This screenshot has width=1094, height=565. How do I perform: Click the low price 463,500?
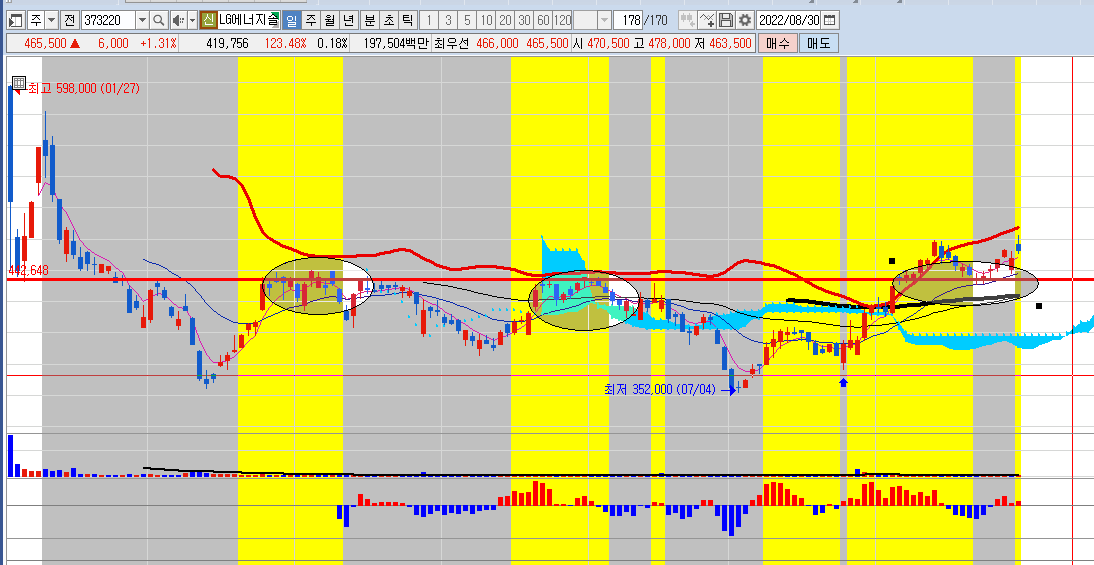[x=730, y=43]
